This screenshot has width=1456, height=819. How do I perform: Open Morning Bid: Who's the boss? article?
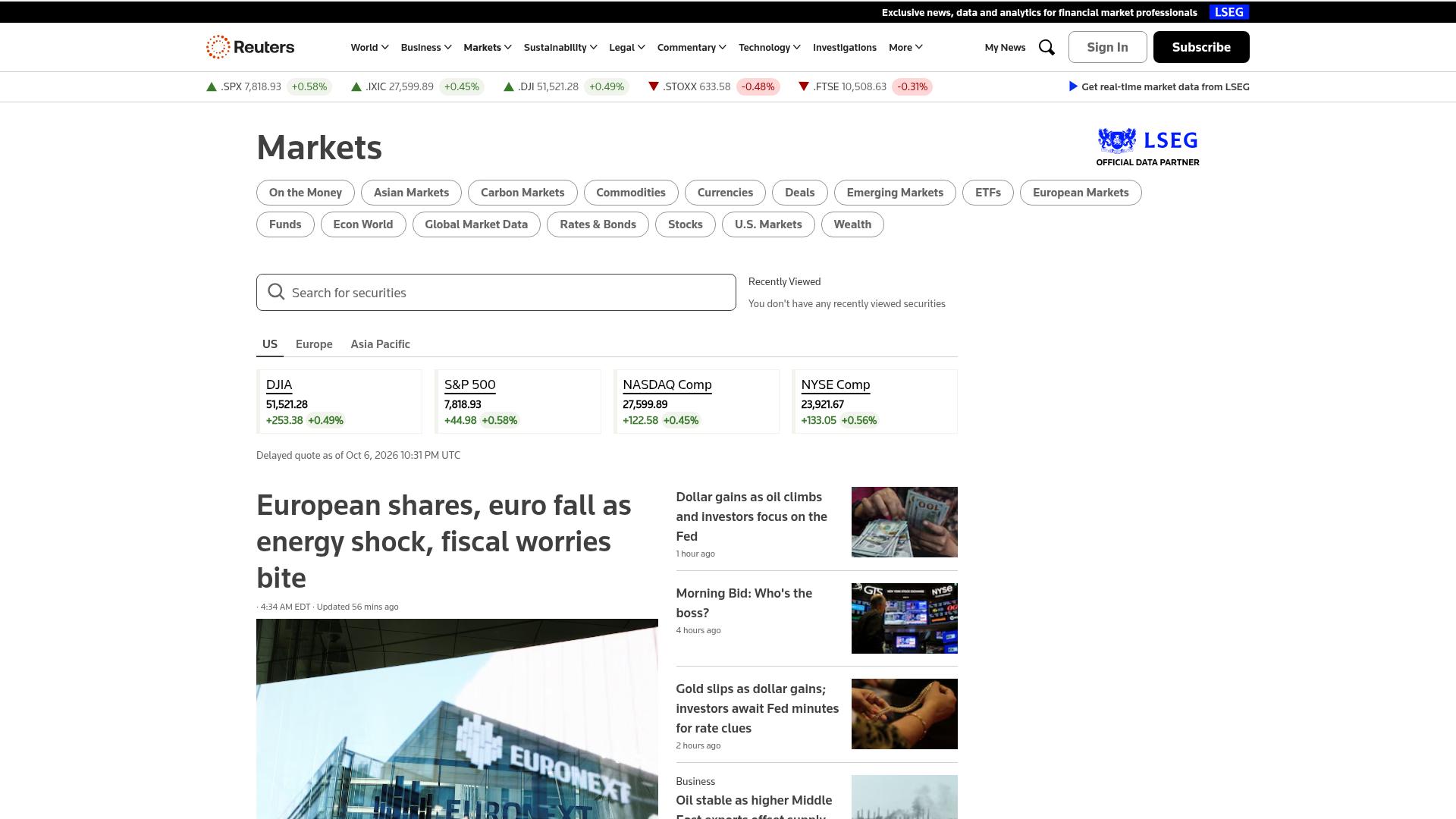pyautogui.click(x=744, y=603)
